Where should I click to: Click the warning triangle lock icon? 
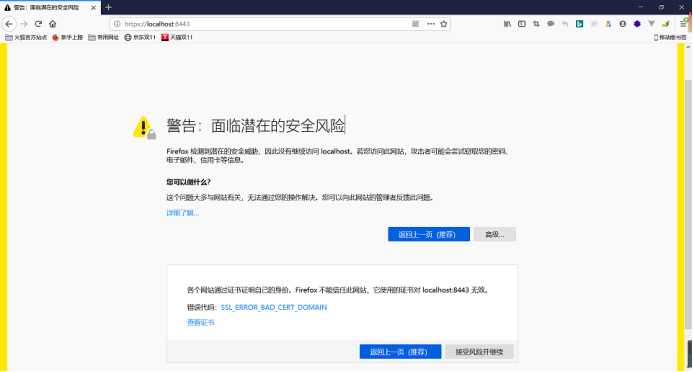(145, 128)
